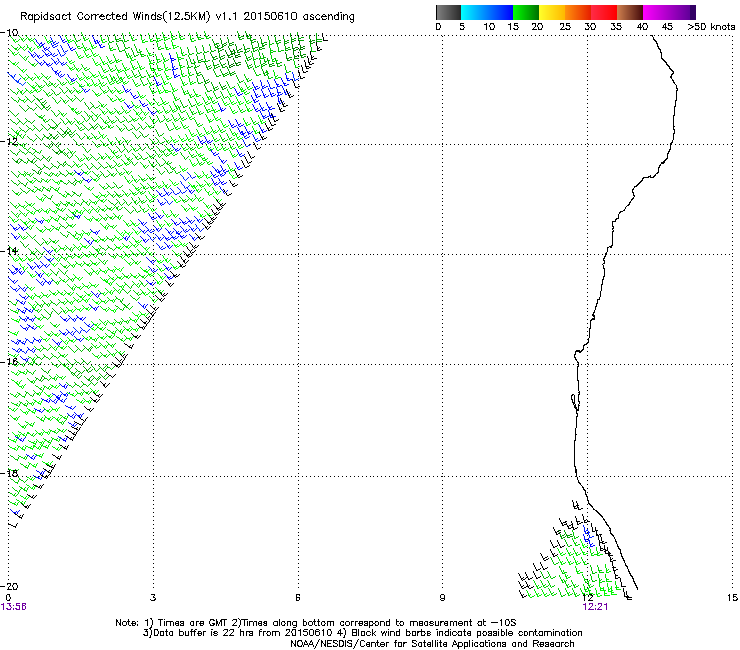Click the purple '13:56' time label
Image resolution: width=740 pixels, height=650 pixels.
point(14,607)
